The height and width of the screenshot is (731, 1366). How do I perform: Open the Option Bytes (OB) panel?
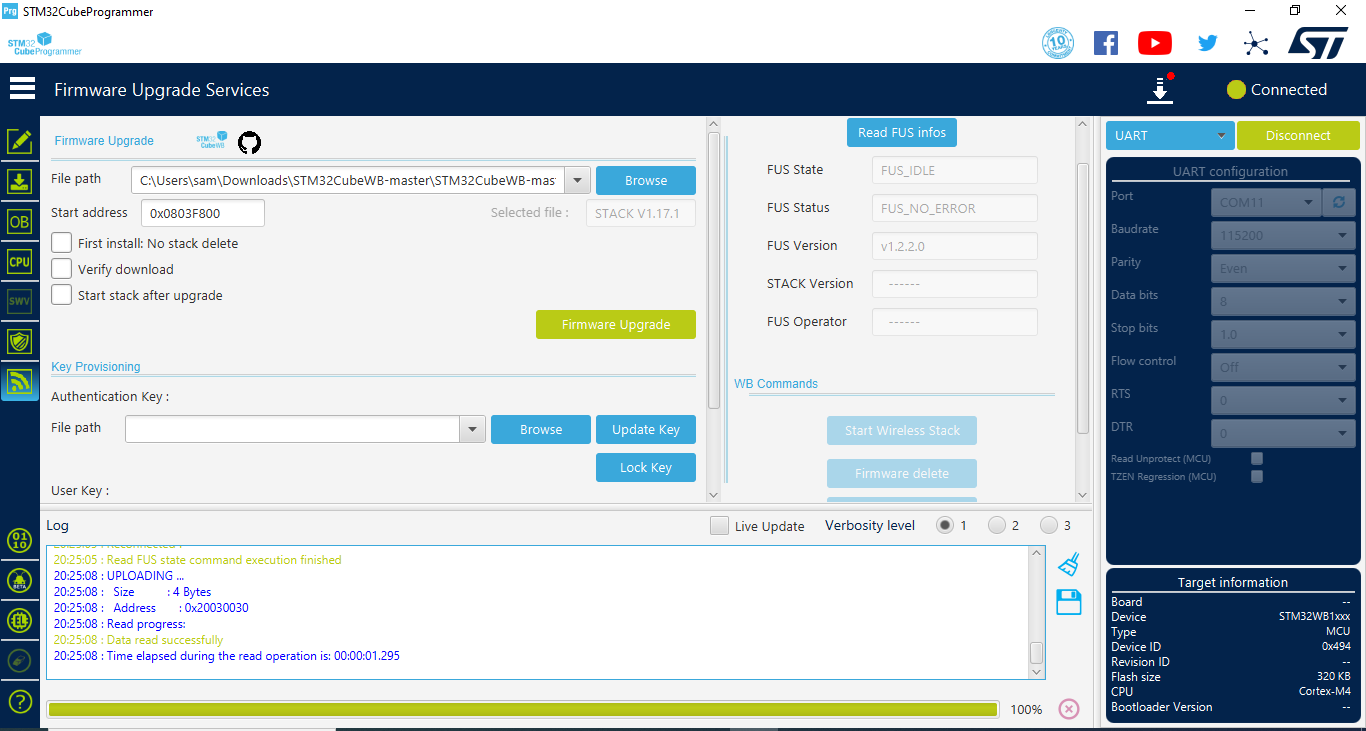click(19, 221)
